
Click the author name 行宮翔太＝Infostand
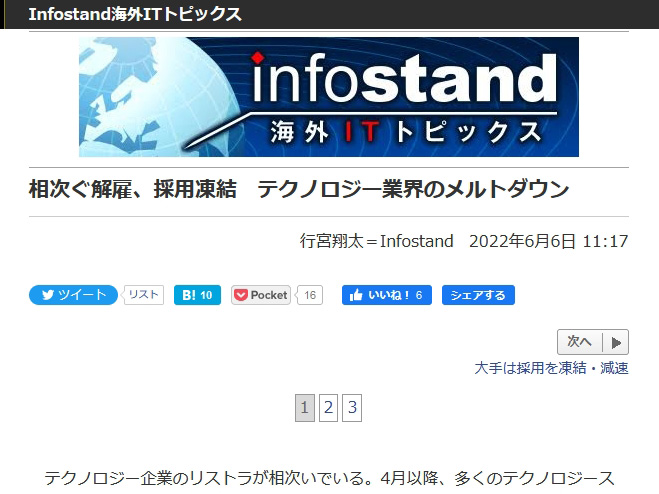point(377,241)
